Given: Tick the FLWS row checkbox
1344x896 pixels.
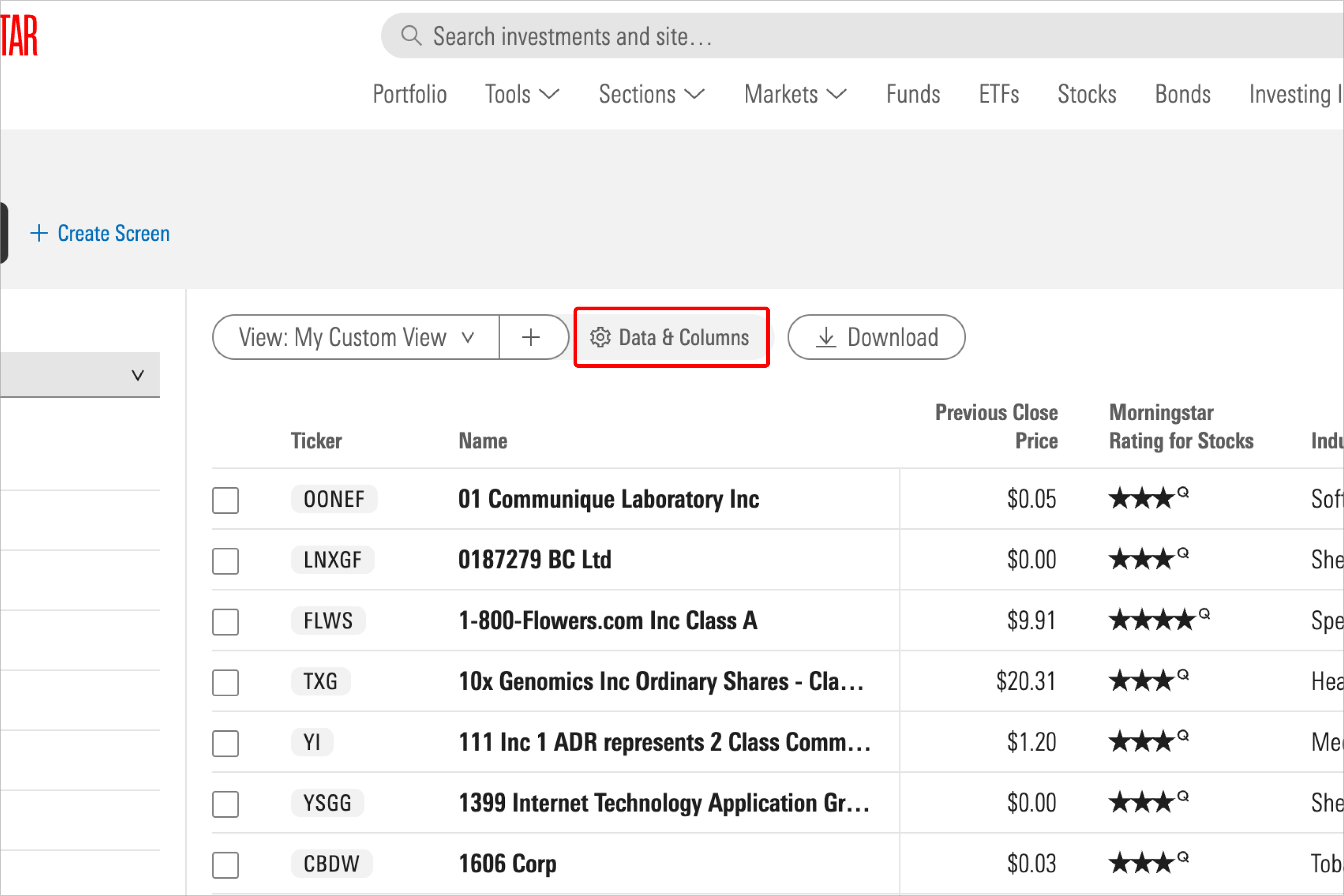Looking at the screenshot, I should click(225, 622).
